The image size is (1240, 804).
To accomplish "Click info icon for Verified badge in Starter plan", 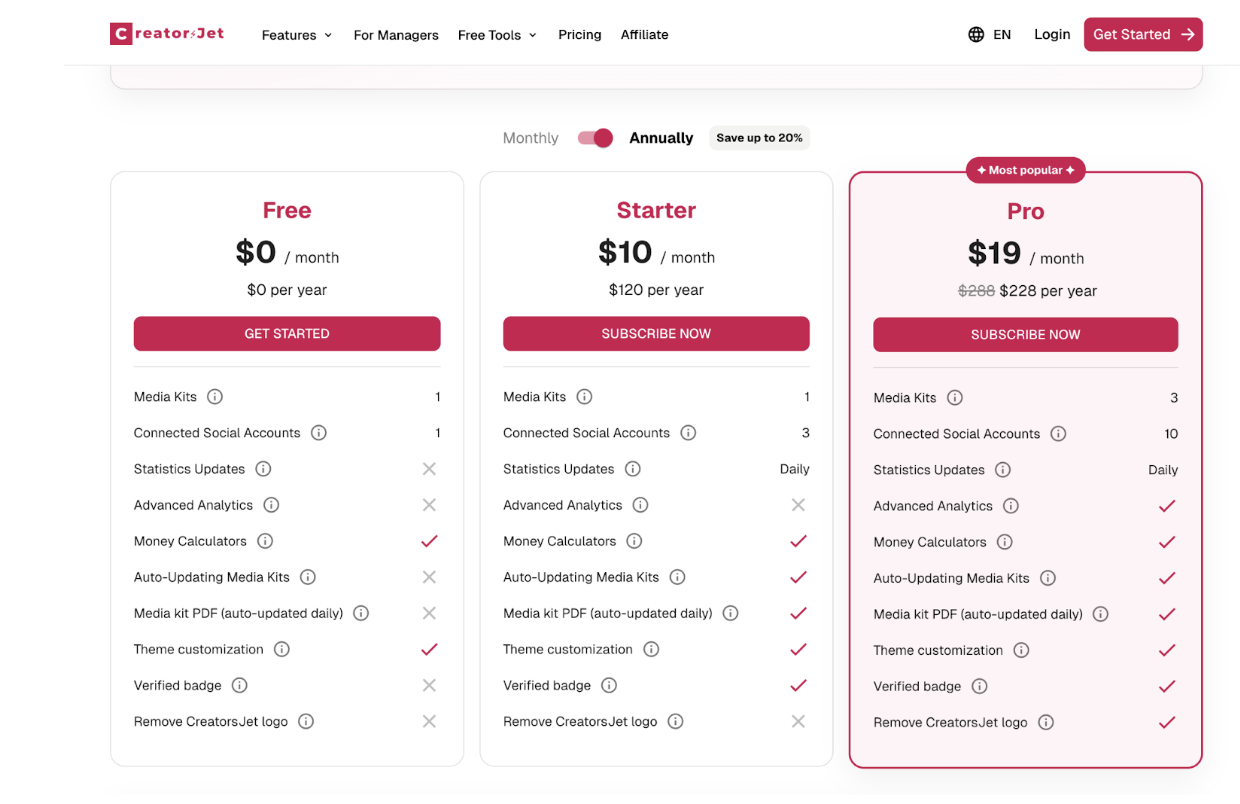I will [609, 685].
